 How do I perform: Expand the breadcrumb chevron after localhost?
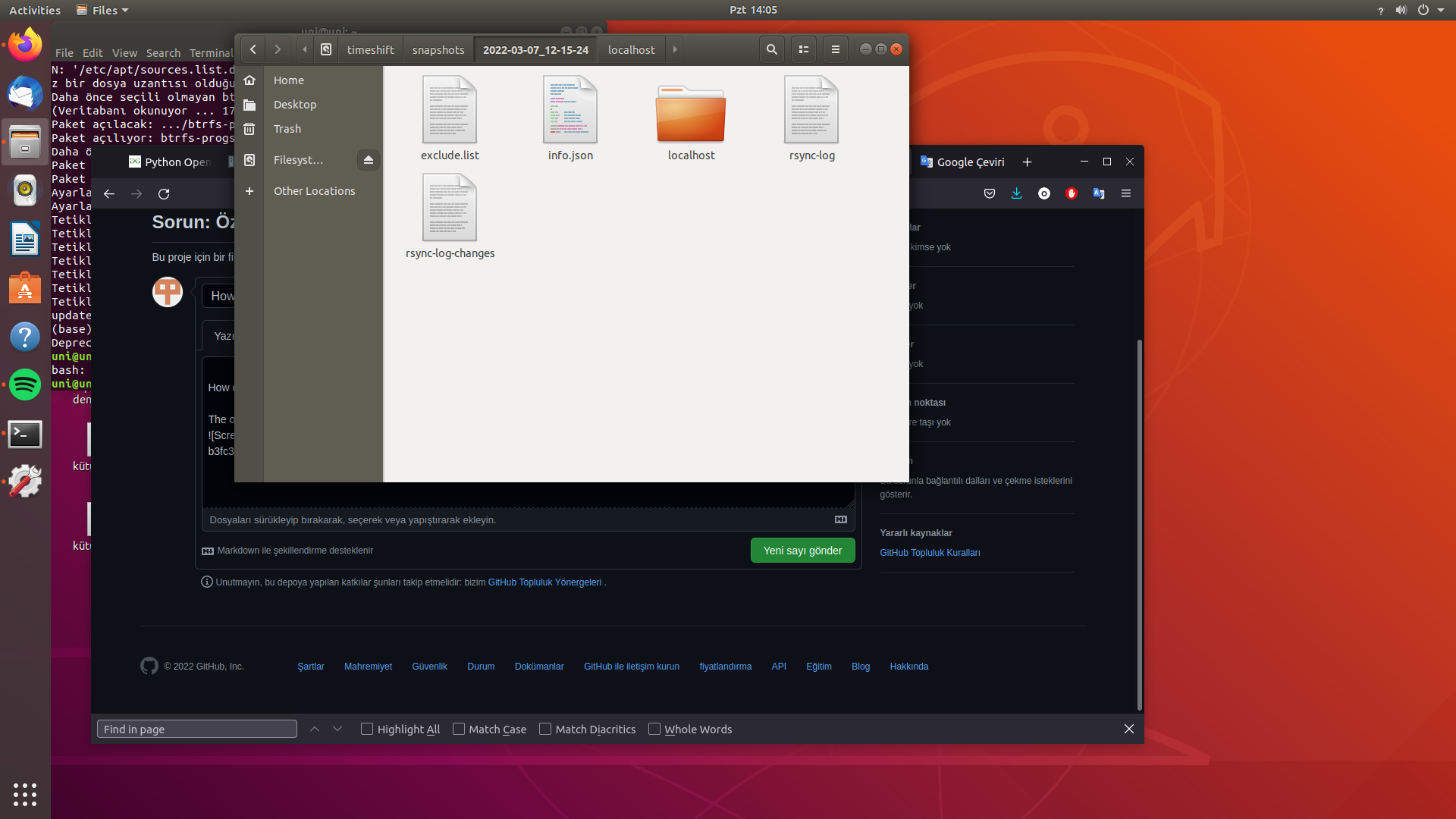point(675,49)
